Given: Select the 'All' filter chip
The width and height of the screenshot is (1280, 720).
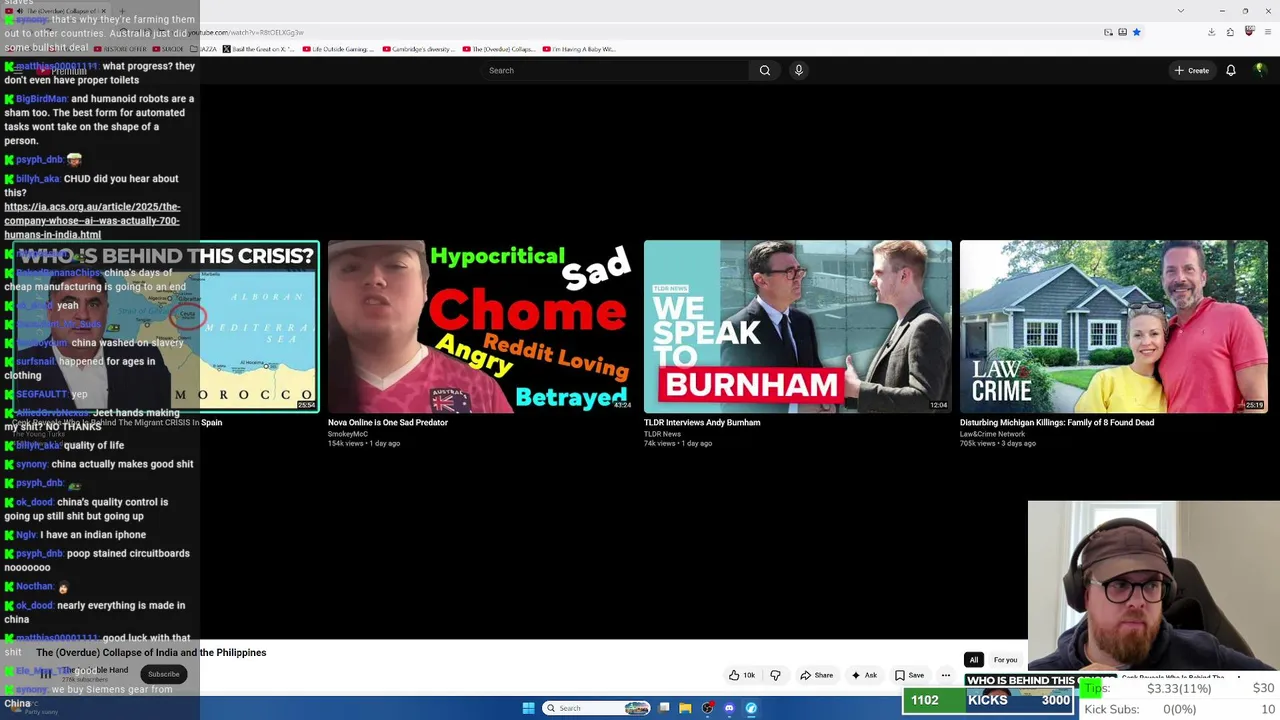Looking at the screenshot, I should click(x=973, y=660).
